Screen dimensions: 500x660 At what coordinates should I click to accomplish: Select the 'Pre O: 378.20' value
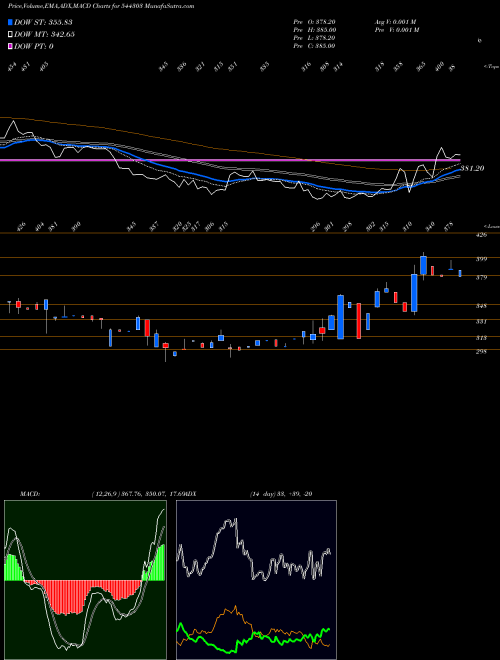click(x=314, y=22)
